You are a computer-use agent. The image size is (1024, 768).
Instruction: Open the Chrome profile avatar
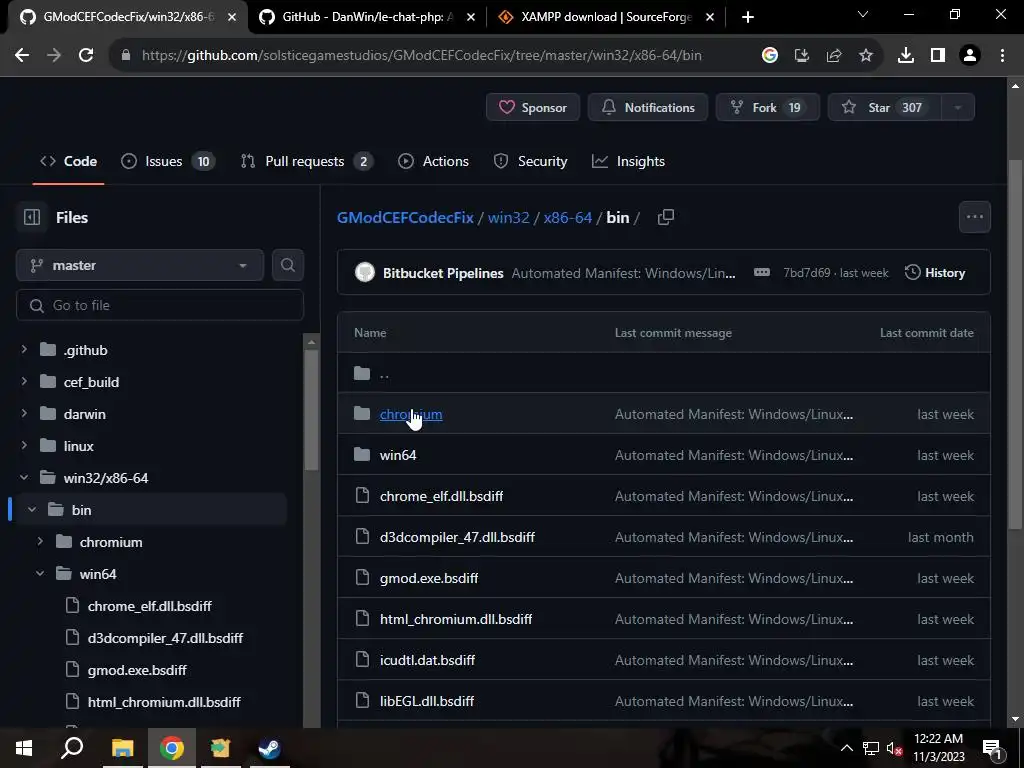tap(970, 56)
